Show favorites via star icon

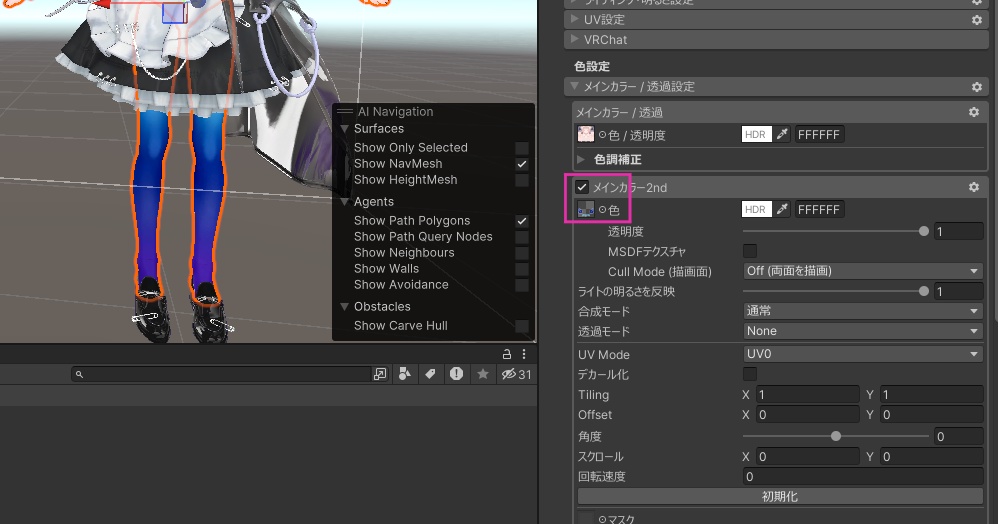[483, 374]
